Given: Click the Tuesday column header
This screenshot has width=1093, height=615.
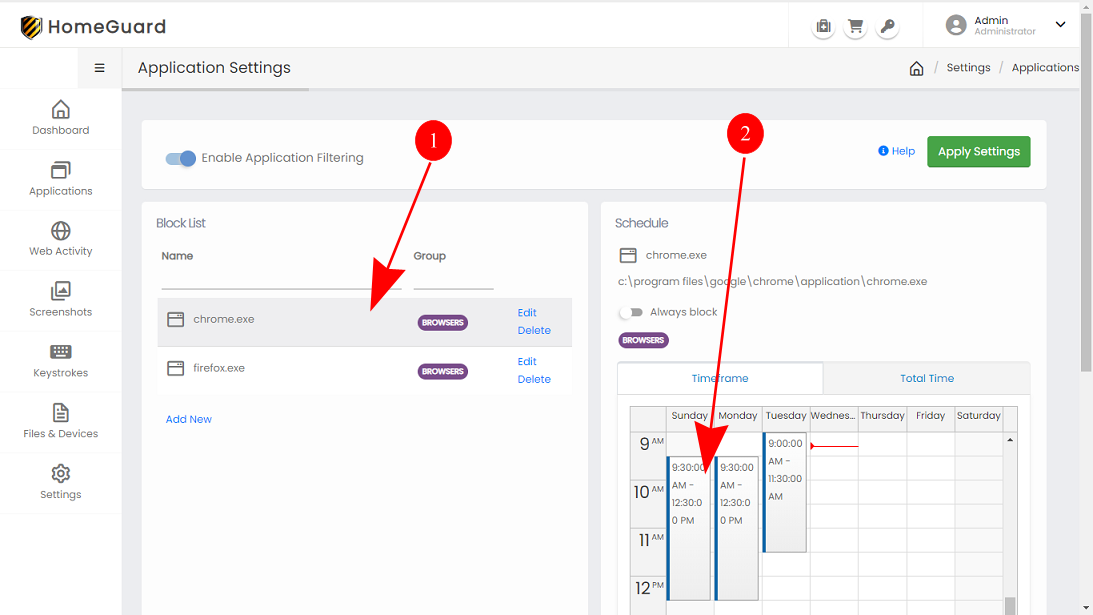Looking at the screenshot, I should click(786, 416).
